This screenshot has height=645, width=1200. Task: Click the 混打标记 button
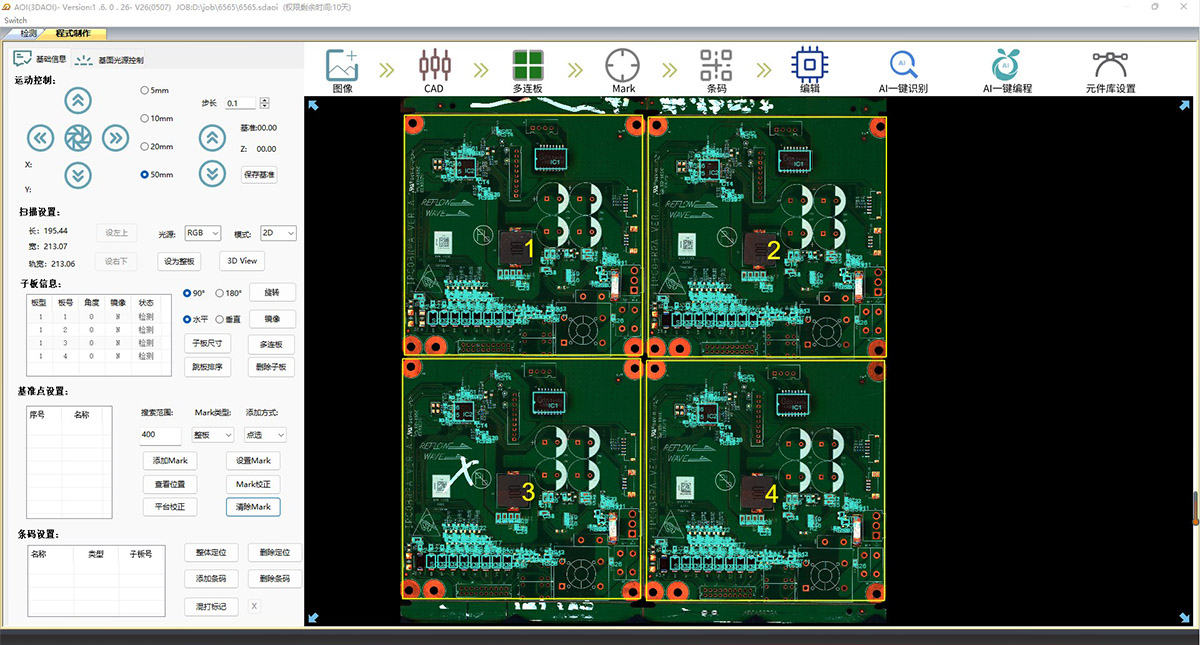click(212, 606)
